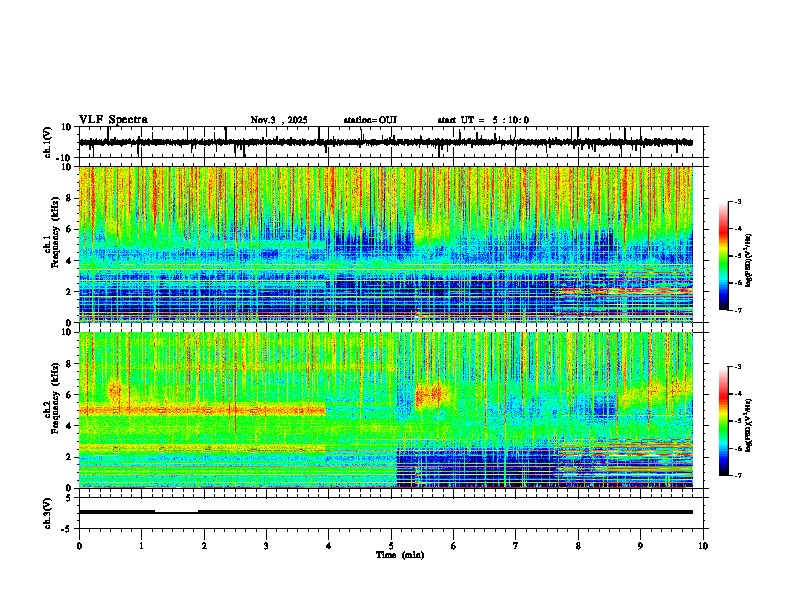Click time axis tick label "9"
The width and height of the screenshot is (792, 612).
pyautogui.click(x=640, y=546)
